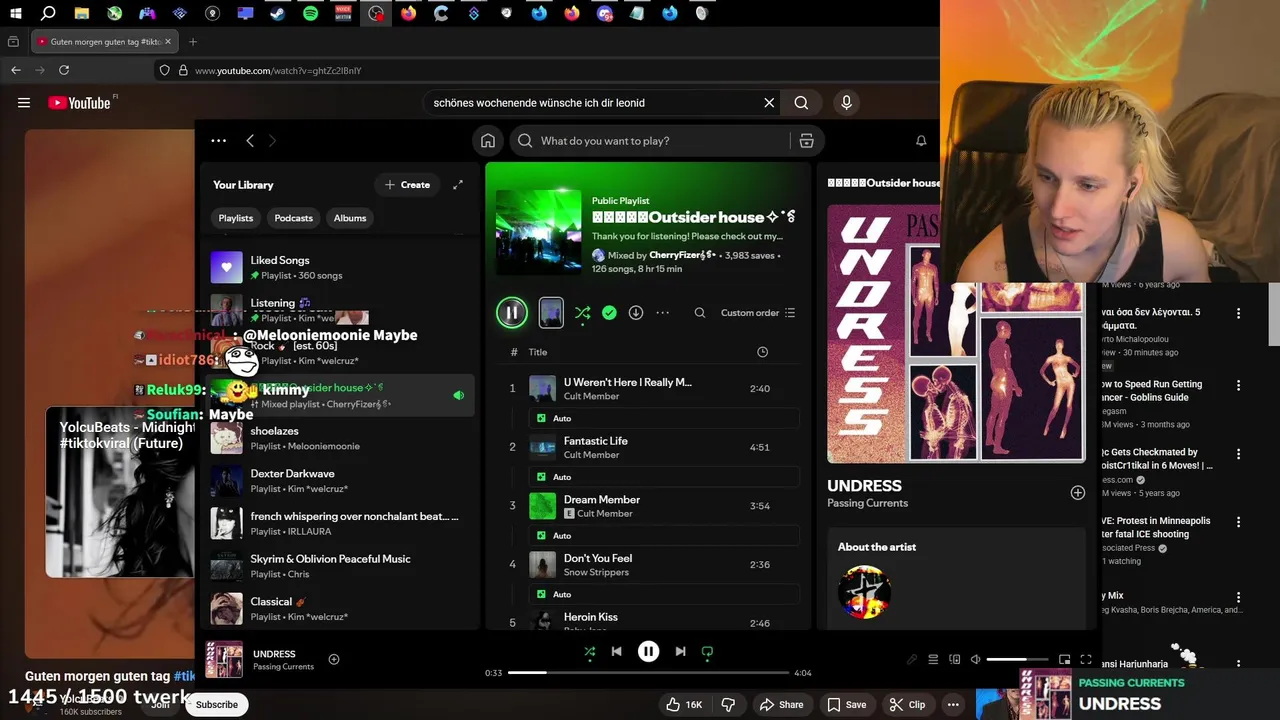Expand Your Library to full view
This screenshot has height=720, width=1280.
pyautogui.click(x=458, y=185)
